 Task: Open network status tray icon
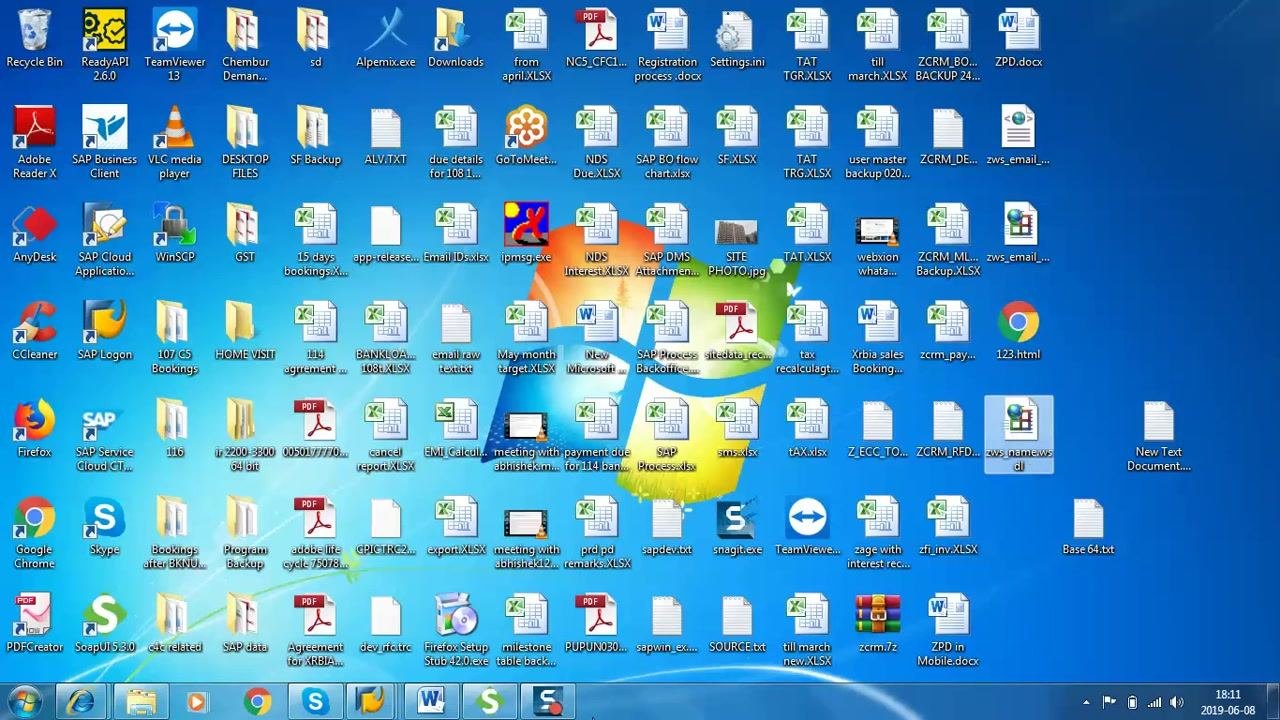[1154, 703]
